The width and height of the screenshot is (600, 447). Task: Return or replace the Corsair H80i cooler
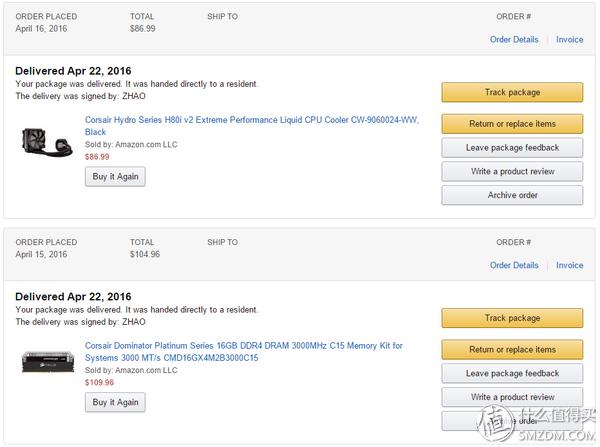tap(512, 124)
